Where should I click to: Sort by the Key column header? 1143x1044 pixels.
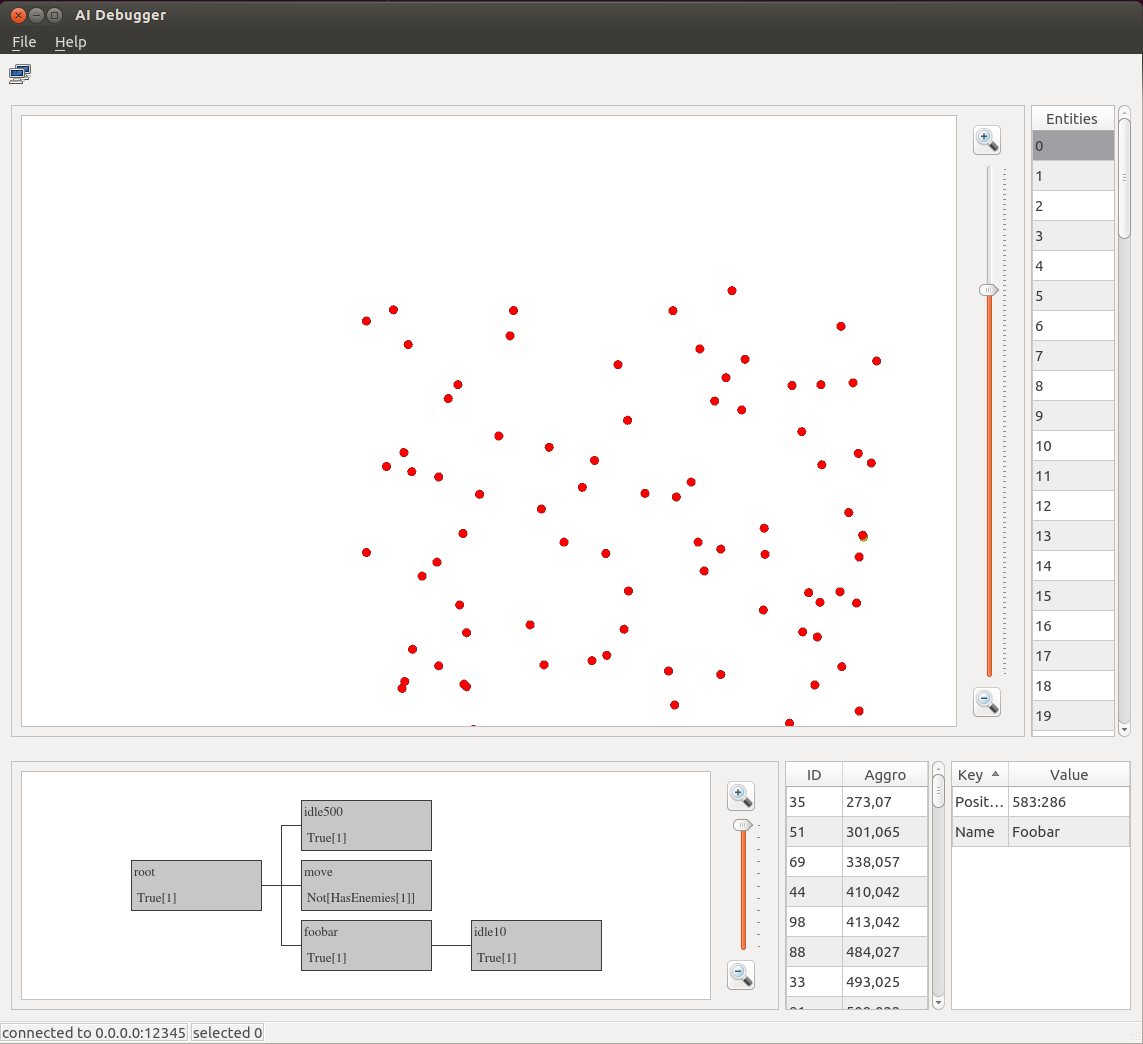coord(980,775)
